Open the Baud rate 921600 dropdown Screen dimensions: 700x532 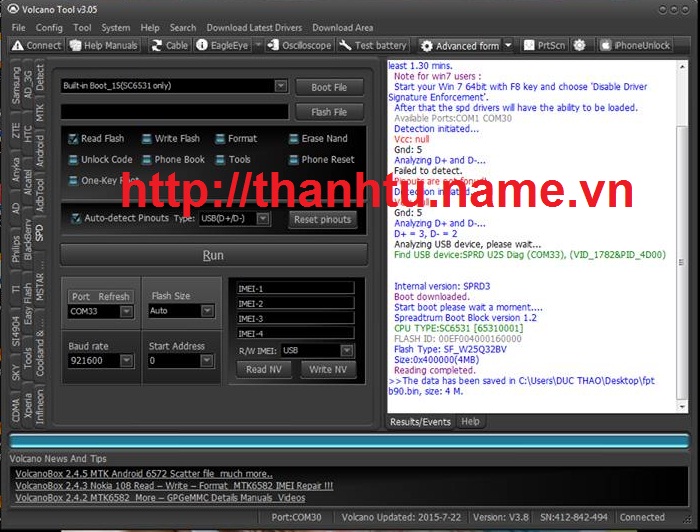126,360
